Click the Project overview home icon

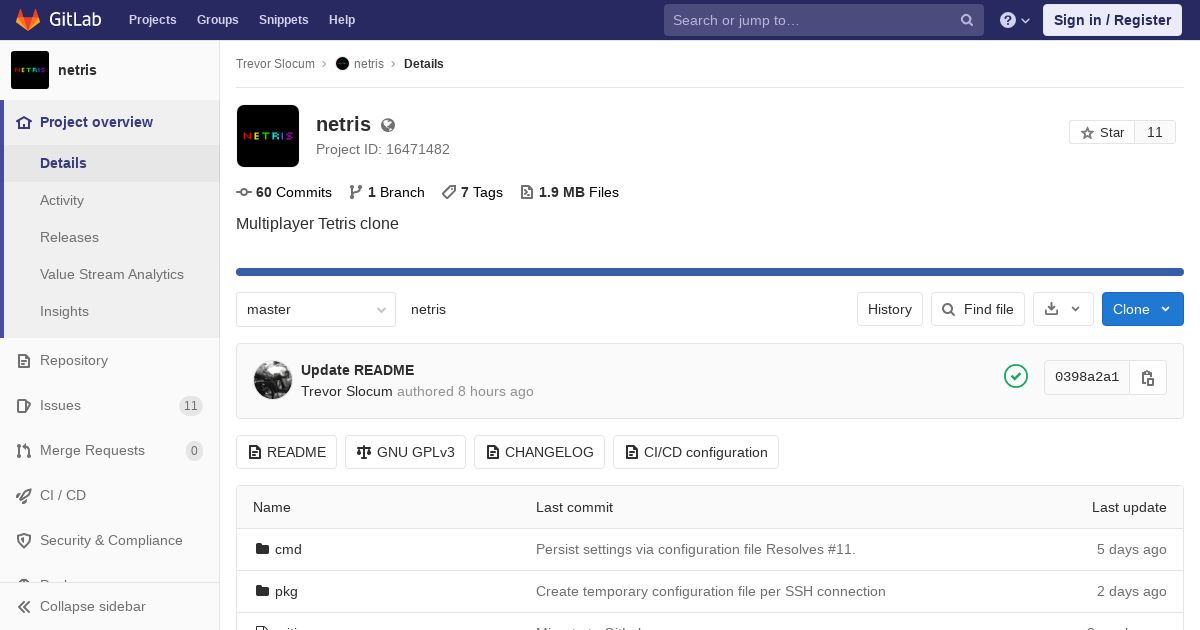pos(24,122)
